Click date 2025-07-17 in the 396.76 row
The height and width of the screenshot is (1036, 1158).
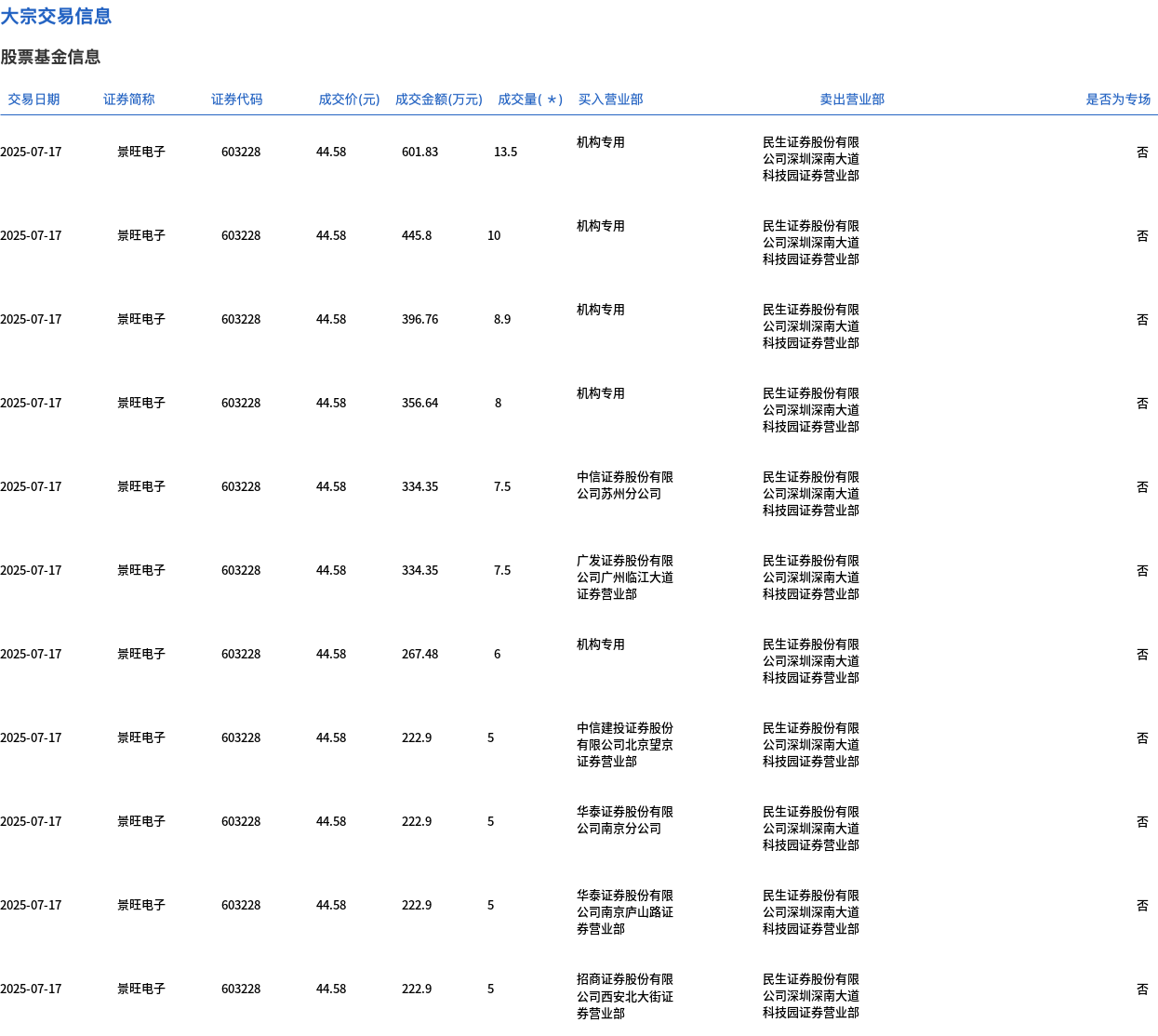31,319
